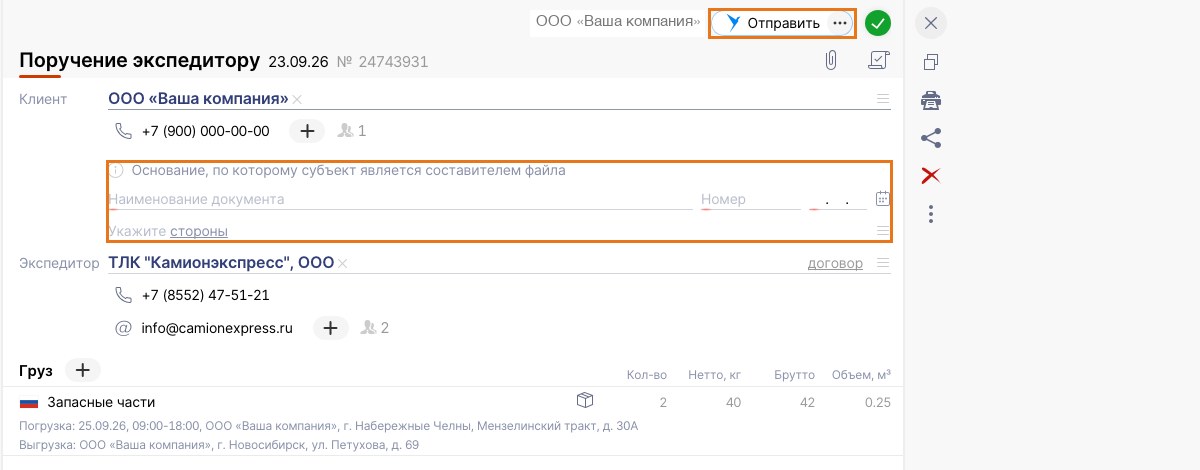This screenshot has width=1200, height=470.
Task: Click the green checkmark confirm icon
Action: coord(878,23)
